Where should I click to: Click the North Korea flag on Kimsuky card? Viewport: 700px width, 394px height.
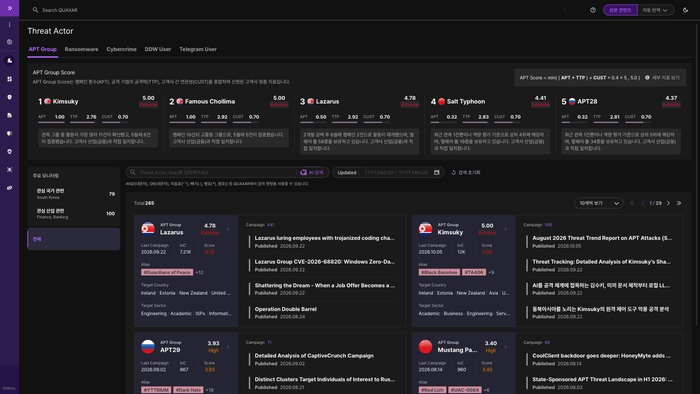pyautogui.click(x=425, y=228)
